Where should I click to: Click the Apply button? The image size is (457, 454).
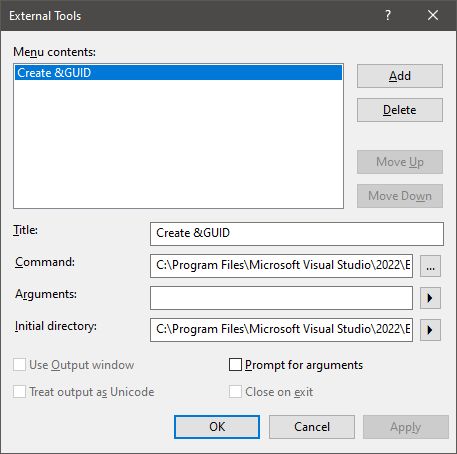click(406, 427)
